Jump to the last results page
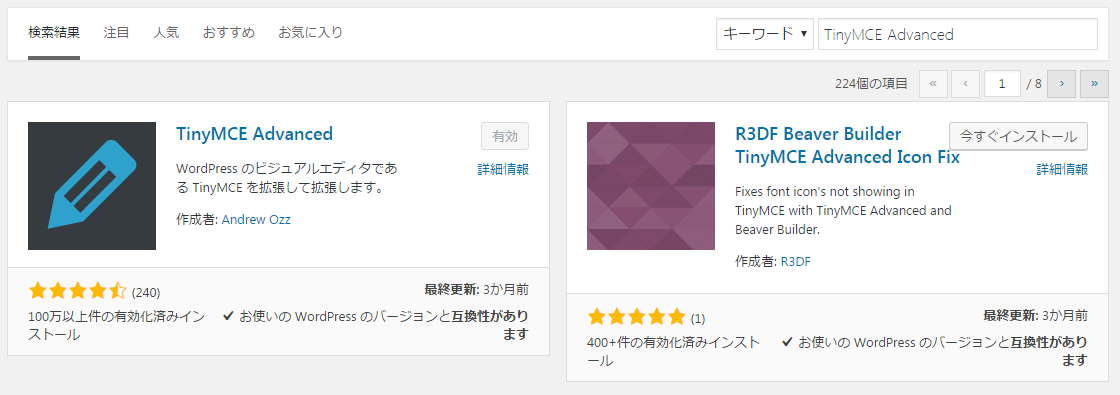This screenshot has width=1120, height=395. (1094, 84)
